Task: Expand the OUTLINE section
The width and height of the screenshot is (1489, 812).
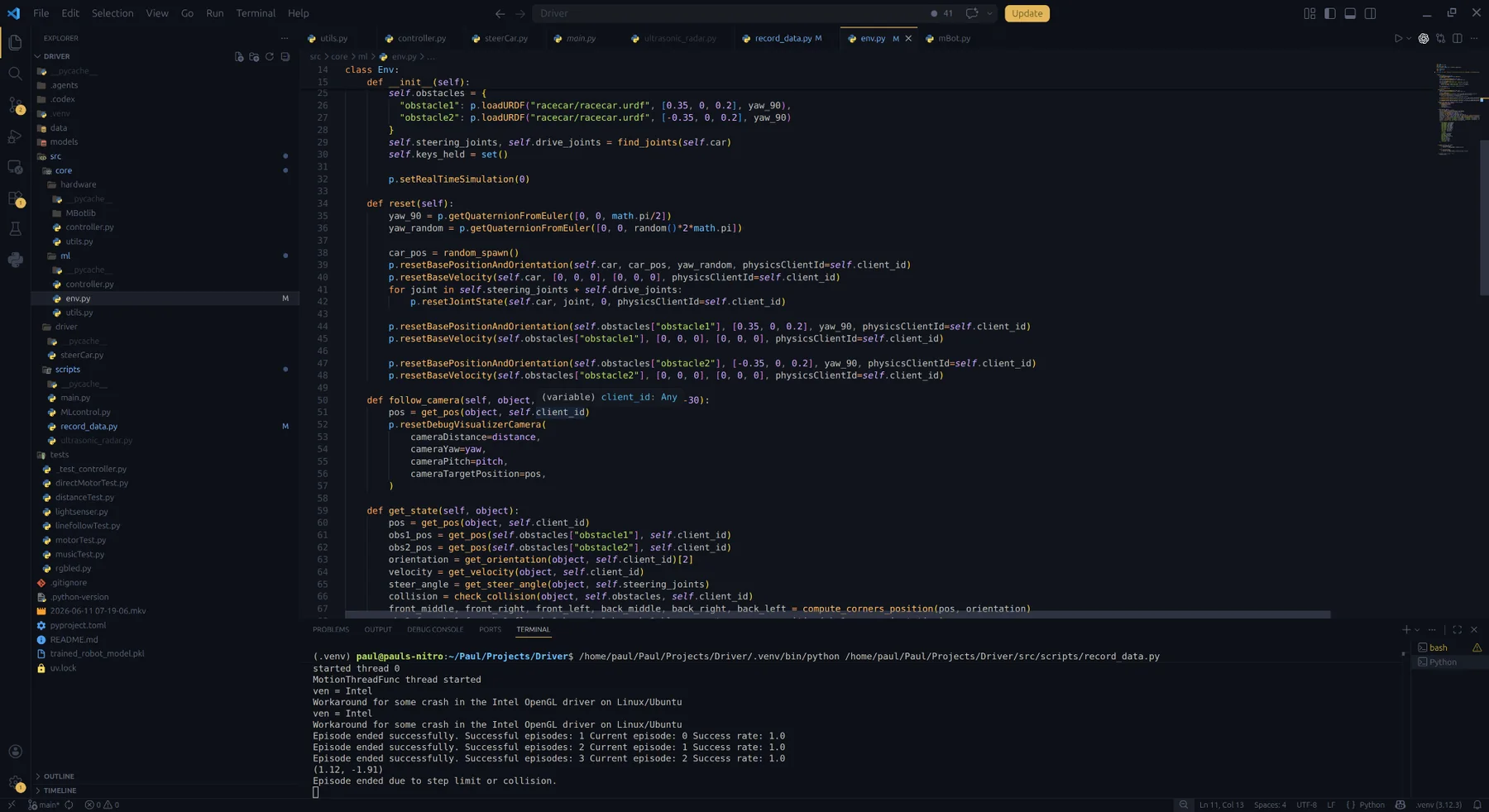Action: (x=59, y=776)
